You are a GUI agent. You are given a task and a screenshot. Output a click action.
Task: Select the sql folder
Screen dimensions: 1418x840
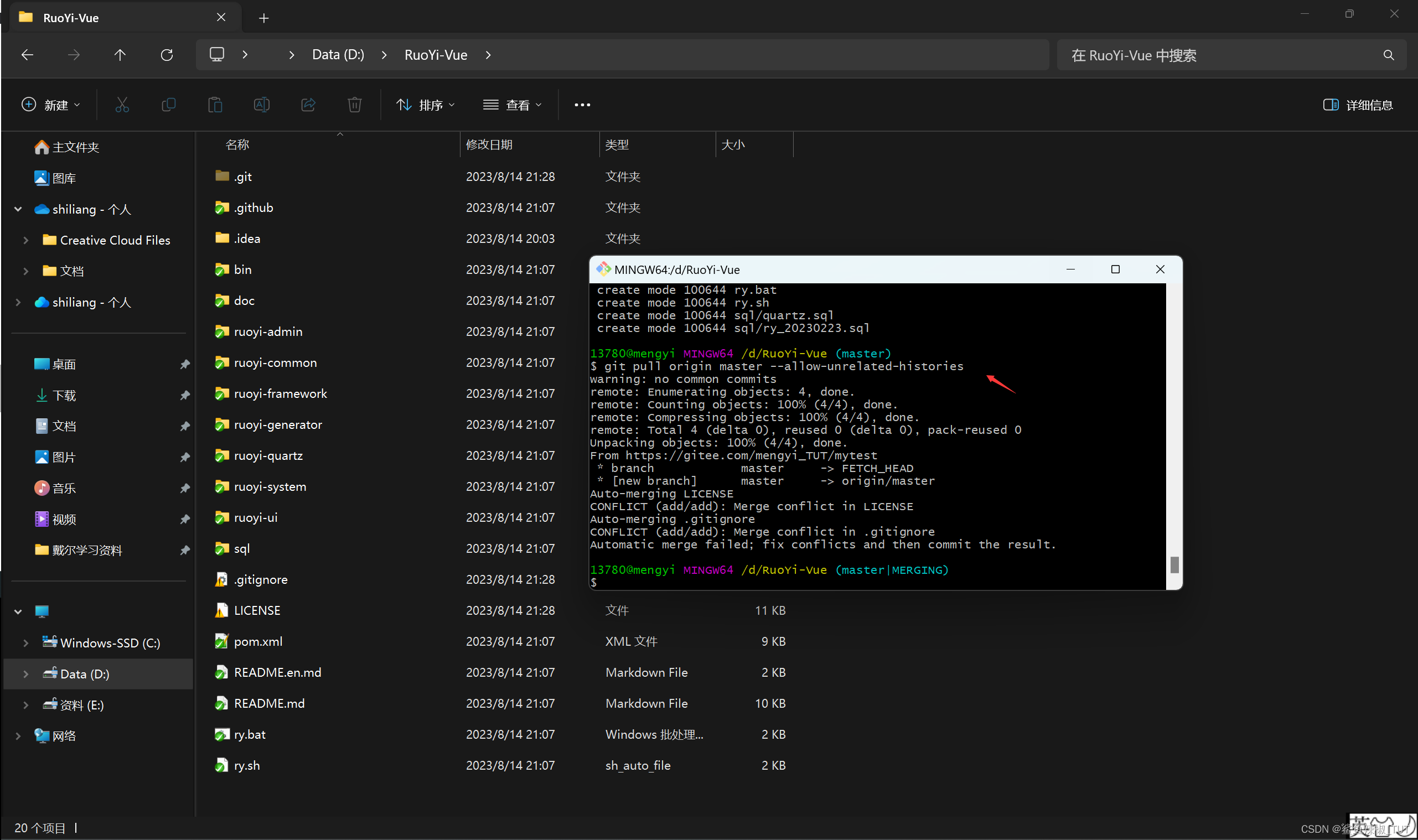tap(242, 548)
